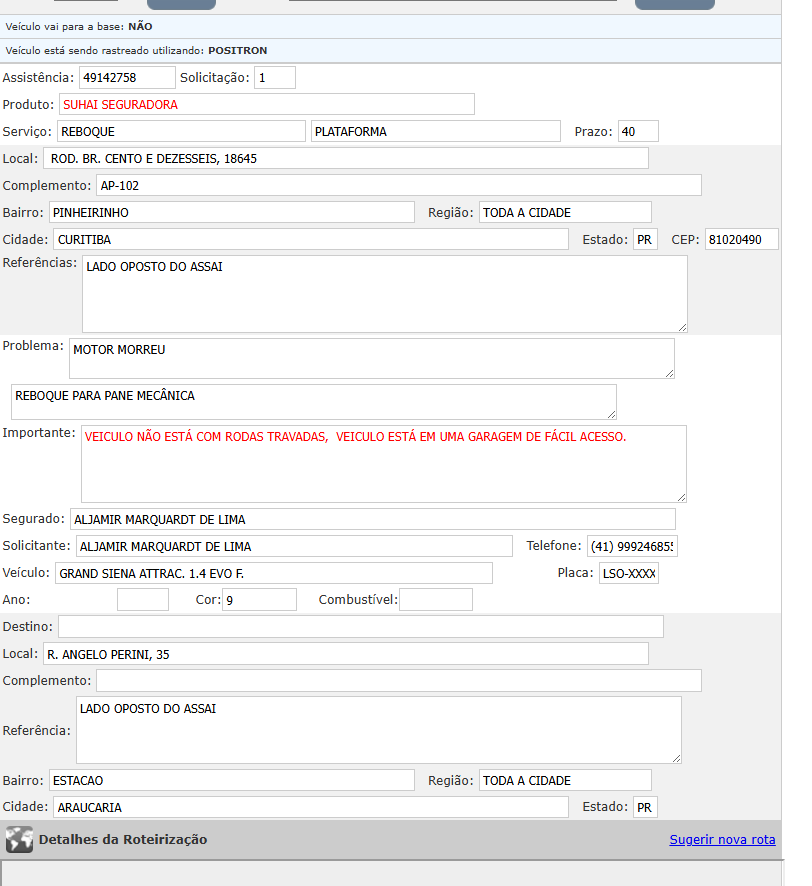Click the Região field next to PINHEIRINHO
The image size is (812, 886).
pos(565,212)
